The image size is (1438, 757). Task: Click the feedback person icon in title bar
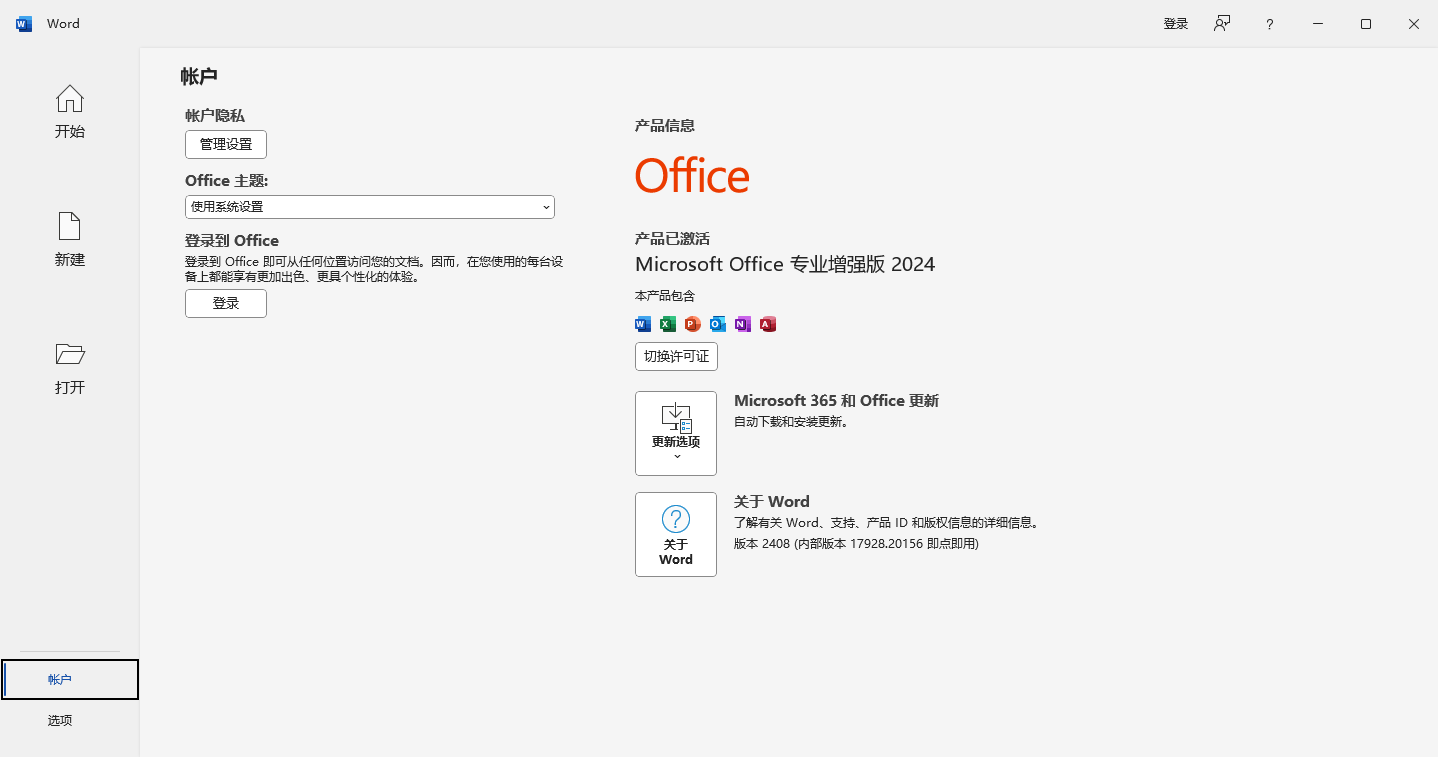1222,24
